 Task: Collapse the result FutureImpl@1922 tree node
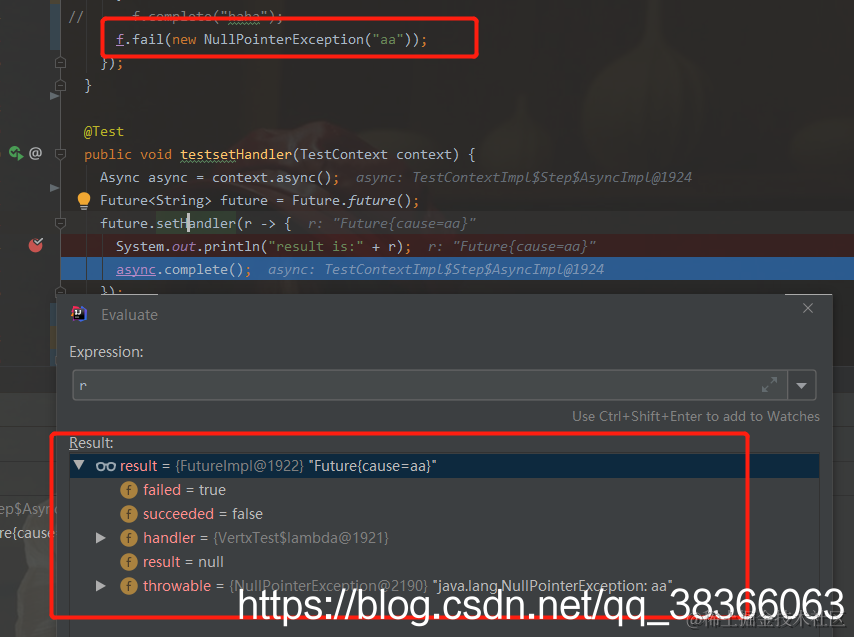coord(80,466)
